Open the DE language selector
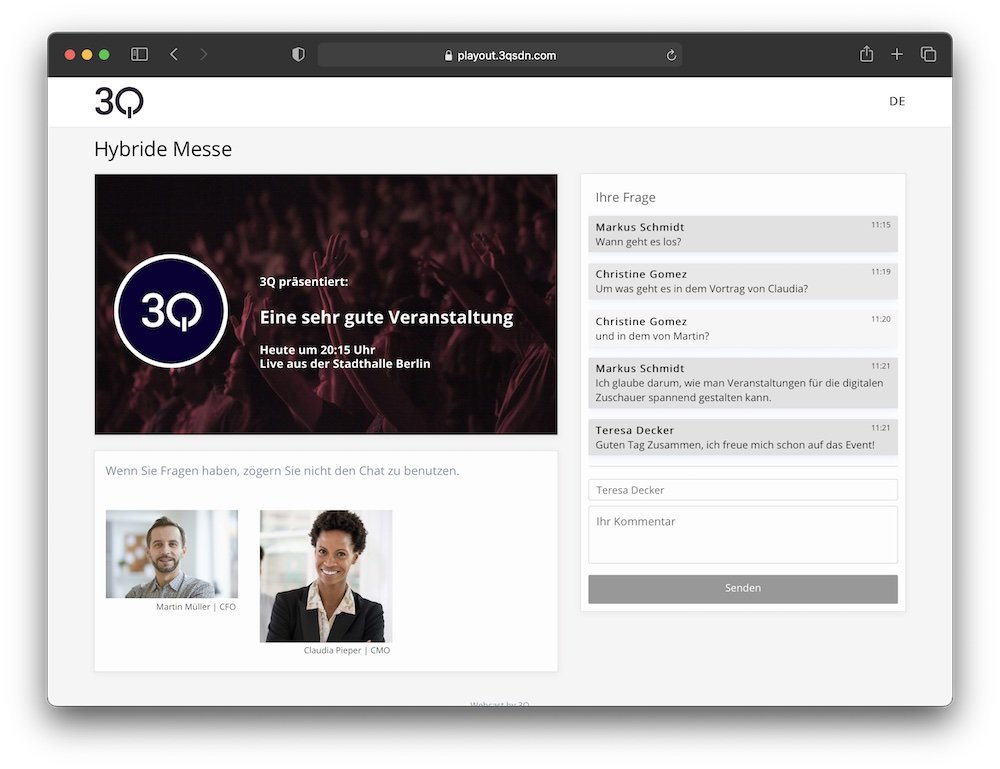 click(x=897, y=101)
